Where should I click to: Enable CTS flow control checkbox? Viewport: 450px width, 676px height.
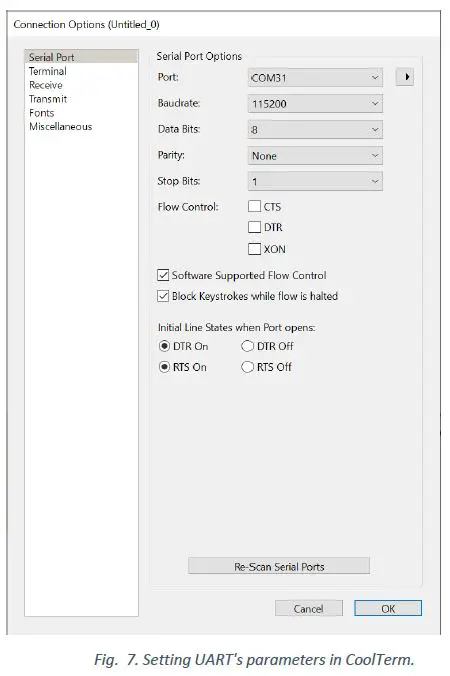[254, 206]
